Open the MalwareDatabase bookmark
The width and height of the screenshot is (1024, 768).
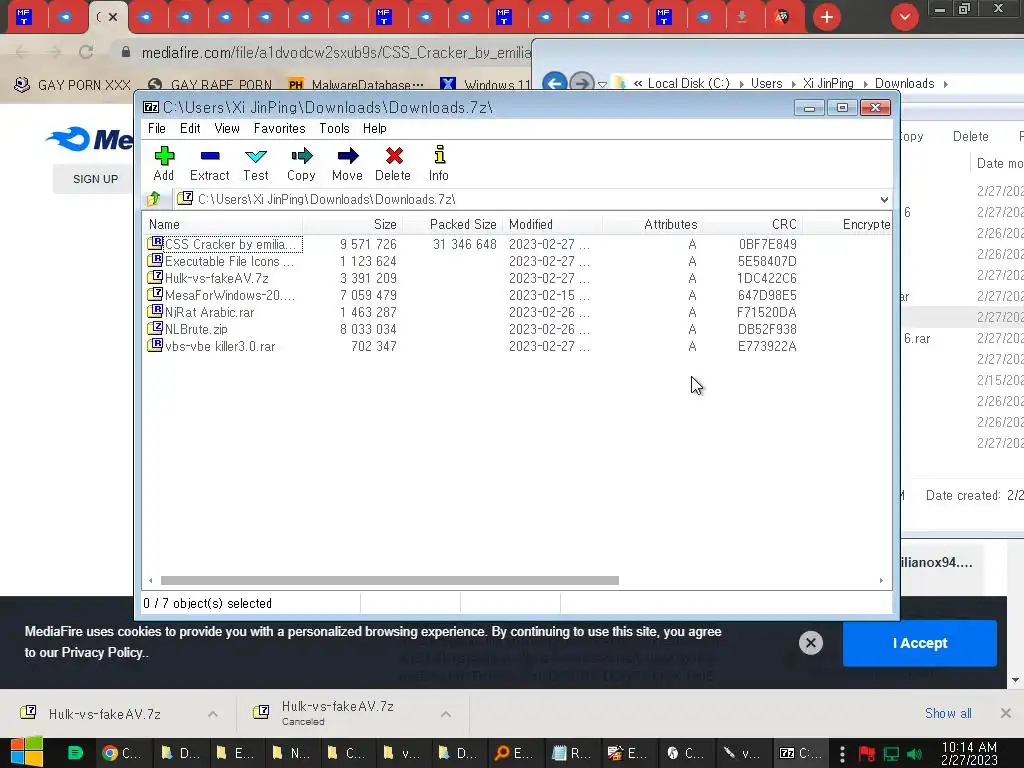(x=356, y=85)
